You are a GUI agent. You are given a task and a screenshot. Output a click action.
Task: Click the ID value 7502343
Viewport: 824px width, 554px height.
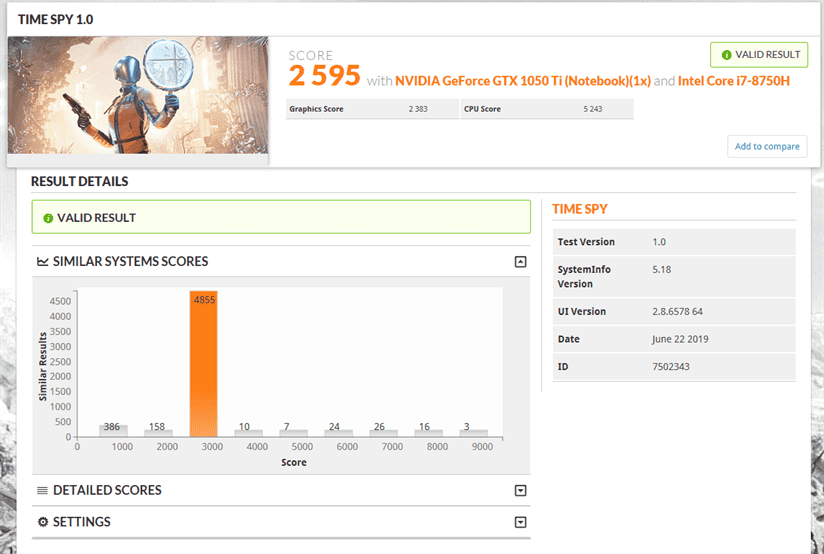click(671, 367)
